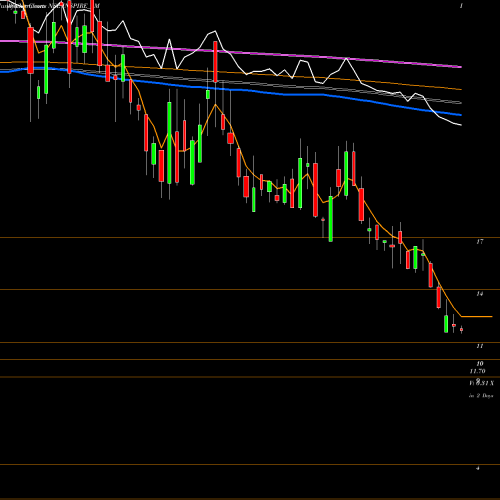Viewport: 500px width, 500px height.
Task: Click the last small red candlestick
Action: click(461, 330)
